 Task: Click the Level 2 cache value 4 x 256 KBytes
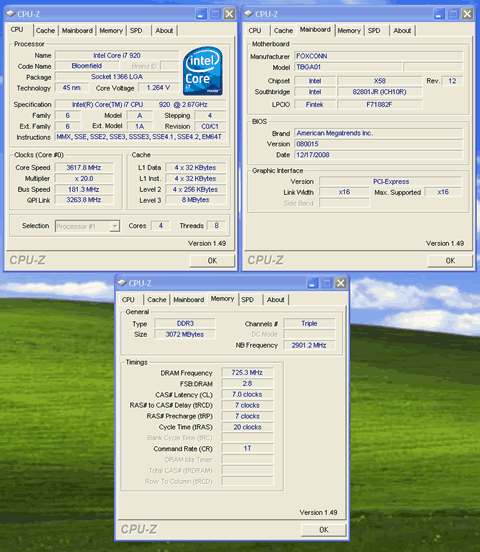[x=195, y=189]
